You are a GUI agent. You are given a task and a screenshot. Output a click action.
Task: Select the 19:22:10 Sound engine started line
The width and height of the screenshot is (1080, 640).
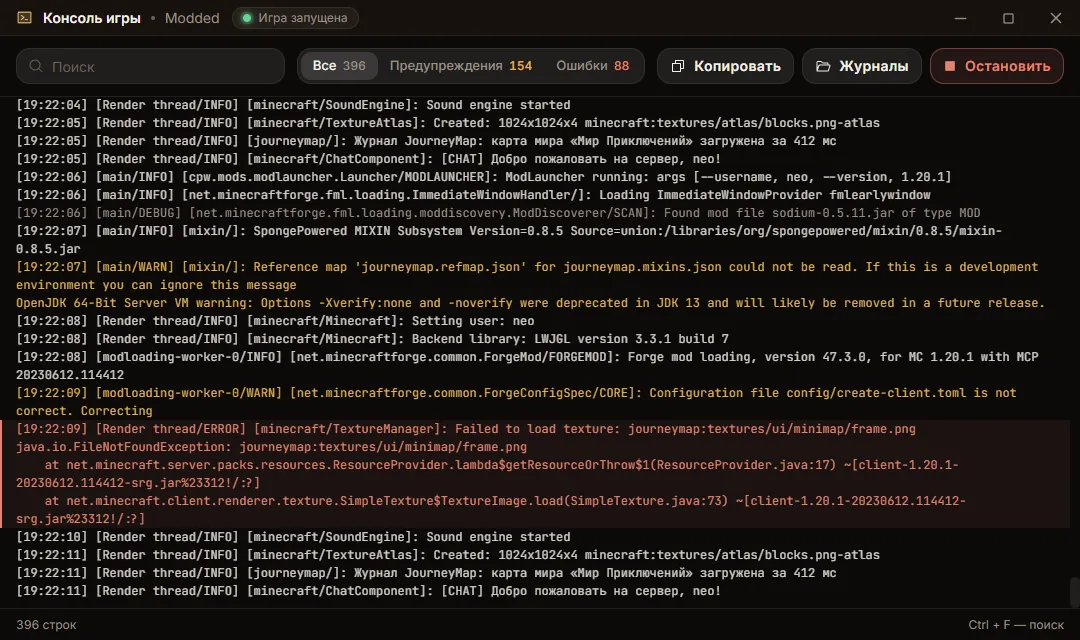click(x=293, y=537)
